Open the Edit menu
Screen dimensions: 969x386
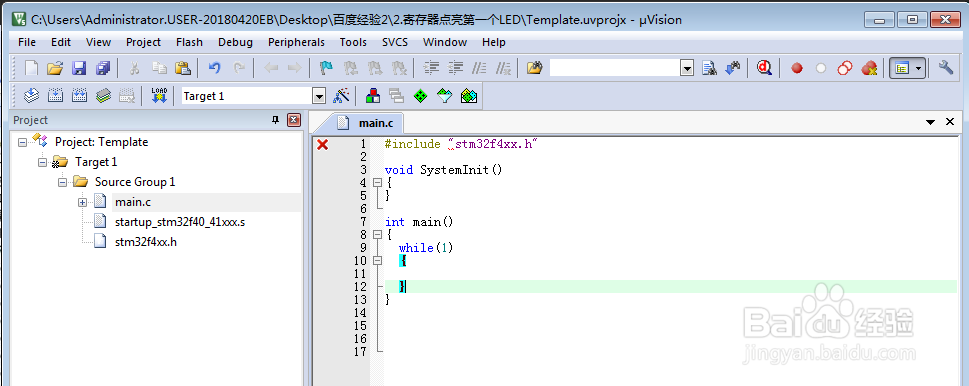61,42
